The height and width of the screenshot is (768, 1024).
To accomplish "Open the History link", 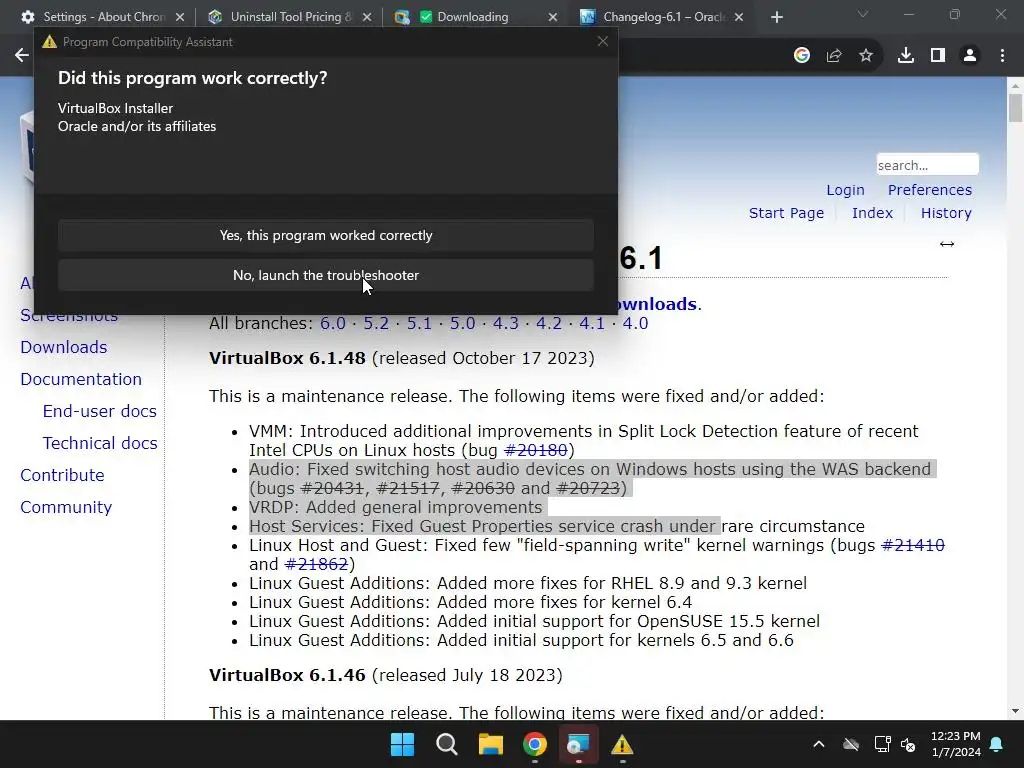I will [946, 213].
